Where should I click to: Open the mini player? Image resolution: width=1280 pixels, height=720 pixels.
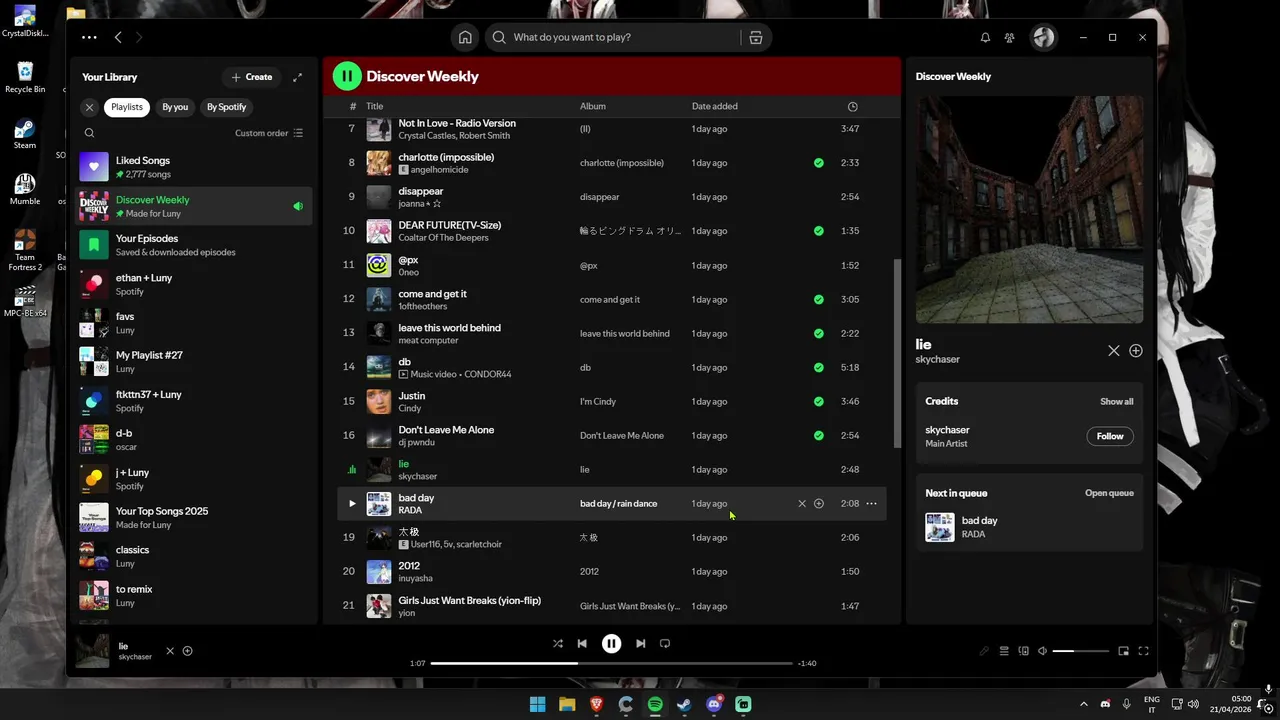(1124, 651)
